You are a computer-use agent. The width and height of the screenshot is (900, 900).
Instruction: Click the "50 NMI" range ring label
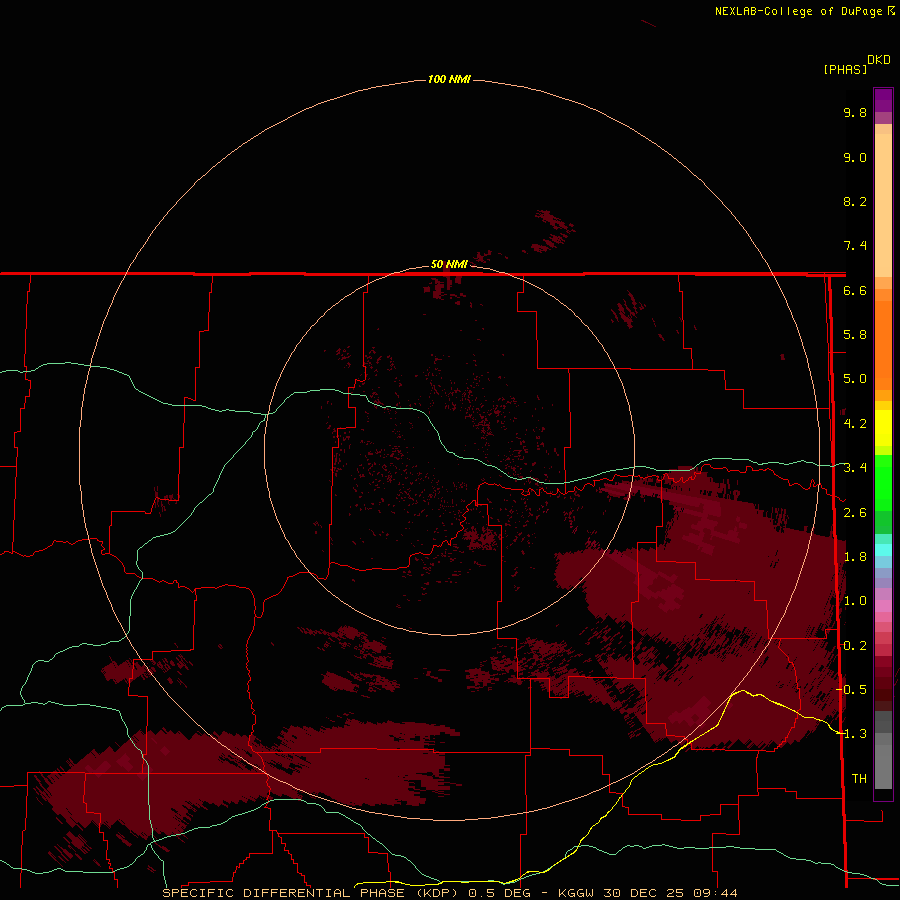(449, 264)
